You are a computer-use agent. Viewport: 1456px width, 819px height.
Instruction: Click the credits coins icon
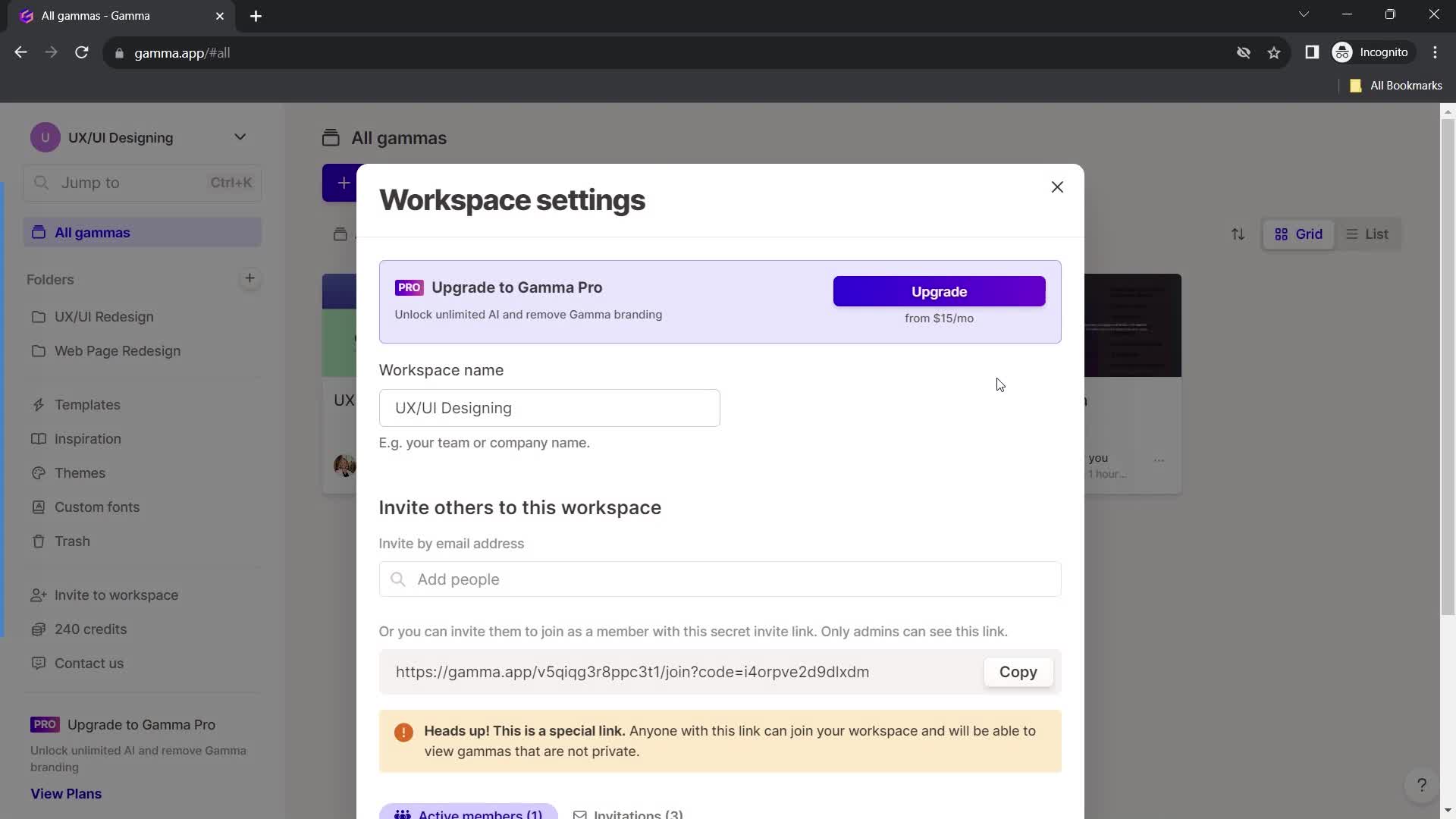pos(39,629)
